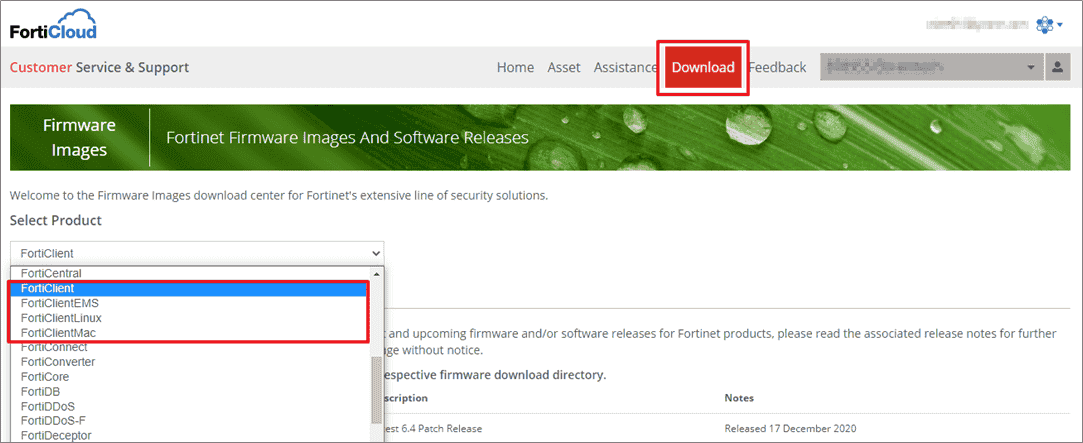Click the FortiCloud logo
The height and width of the screenshot is (443, 1083).
coord(53,24)
